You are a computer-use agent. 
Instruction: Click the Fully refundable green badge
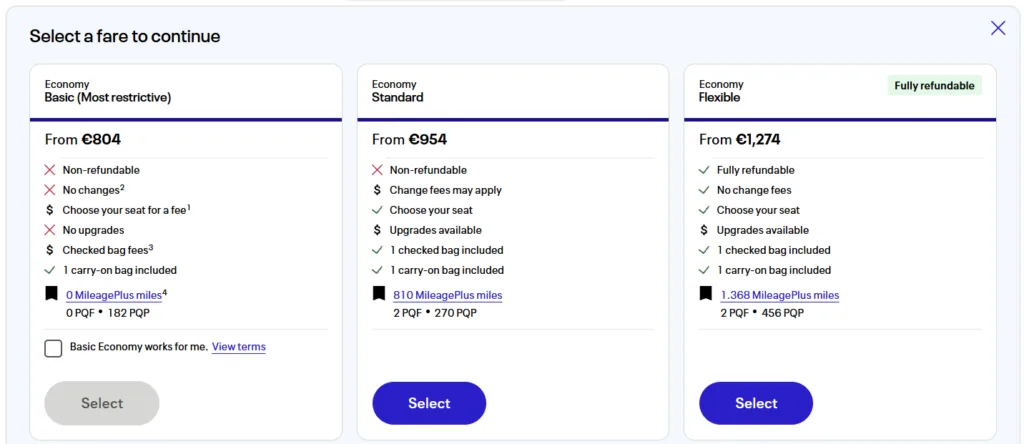click(x=935, y=86)
